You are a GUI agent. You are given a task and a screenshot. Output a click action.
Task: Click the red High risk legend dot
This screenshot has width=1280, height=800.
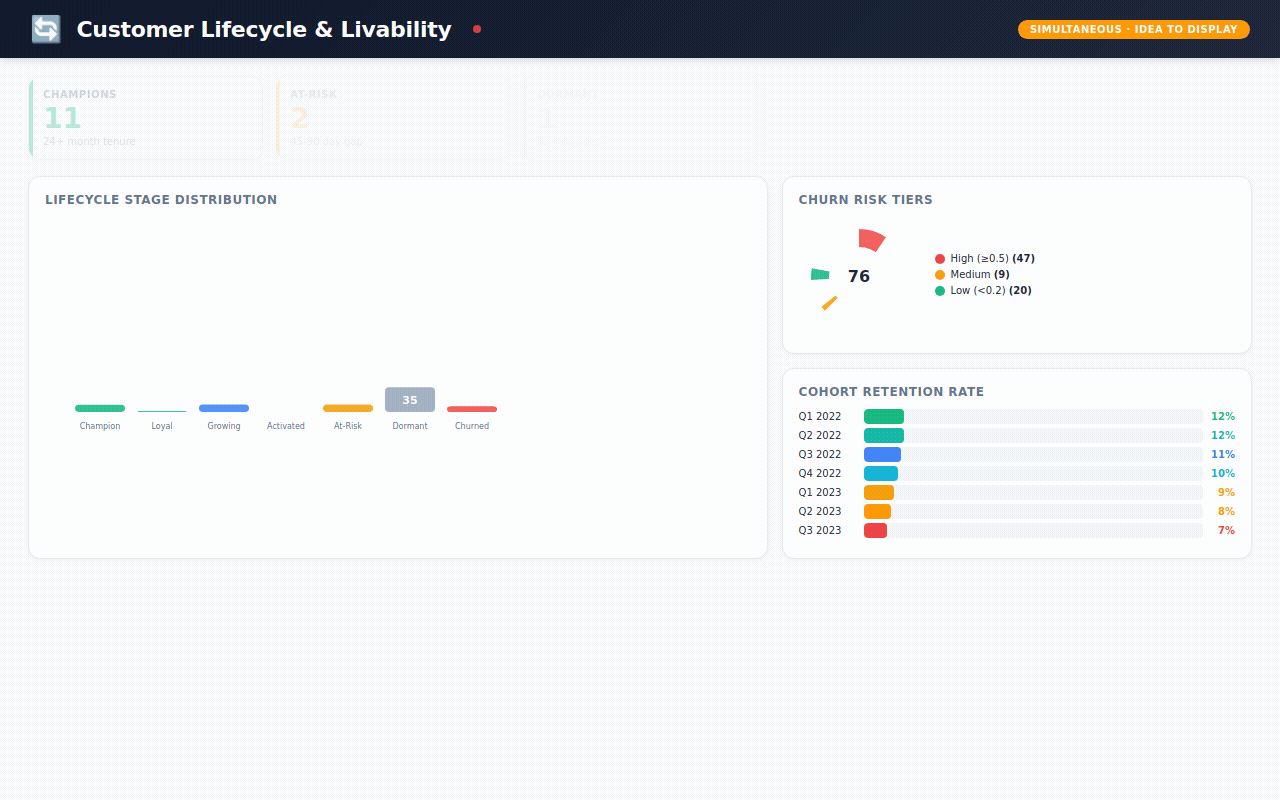tap(940, 259)
